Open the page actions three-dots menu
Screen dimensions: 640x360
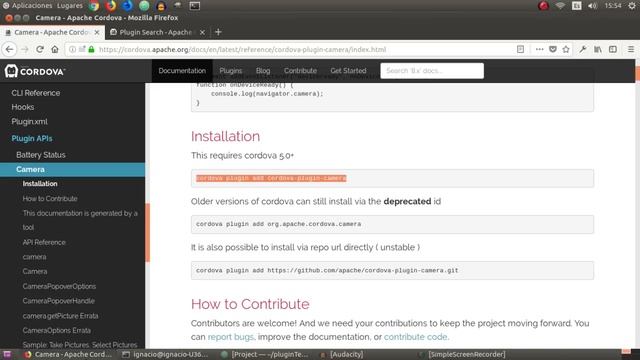point(539,49)
